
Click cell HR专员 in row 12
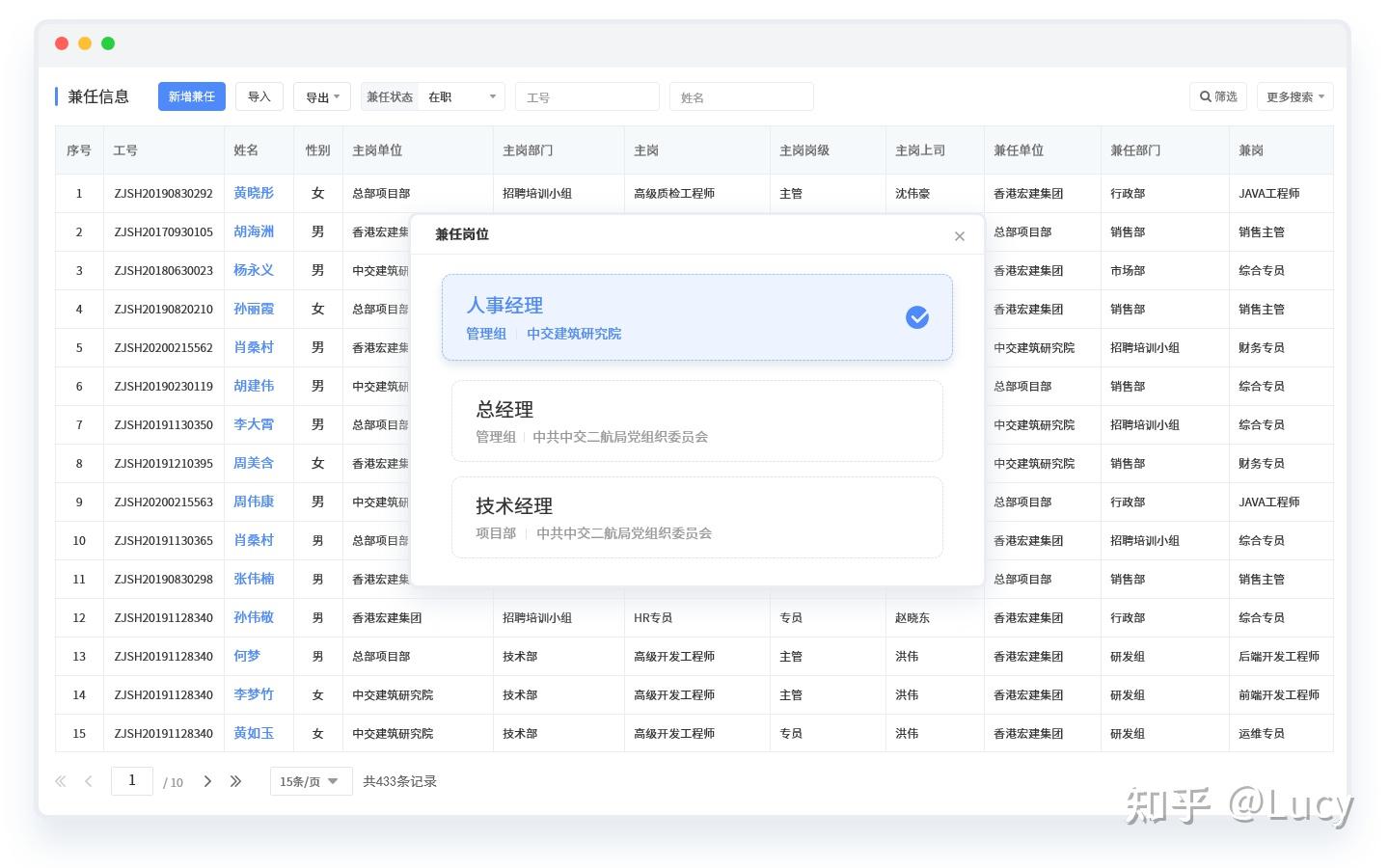coord(653,617)
